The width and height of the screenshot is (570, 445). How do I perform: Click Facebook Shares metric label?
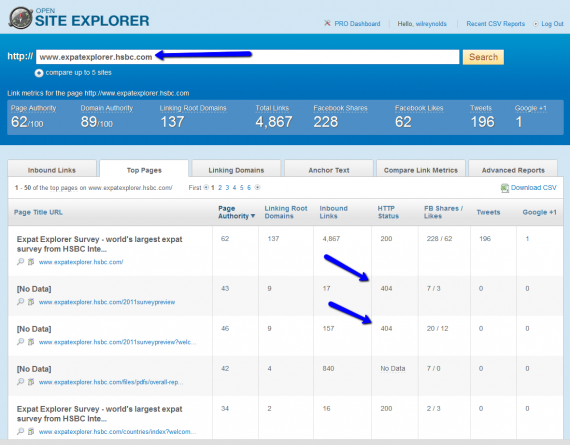pyautogui.click(x=340, y=108)
